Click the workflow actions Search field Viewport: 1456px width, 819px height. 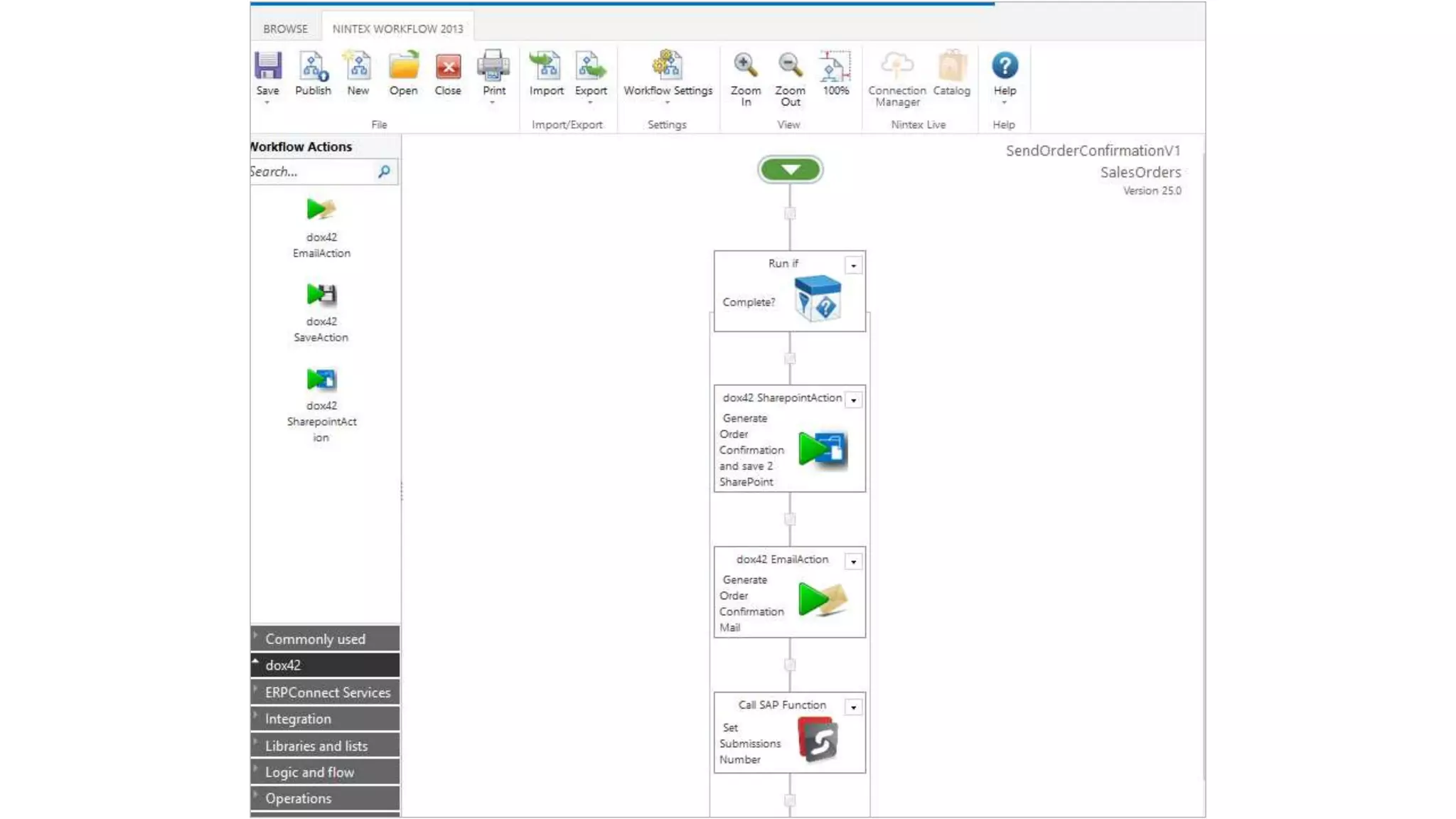[309, 172]
